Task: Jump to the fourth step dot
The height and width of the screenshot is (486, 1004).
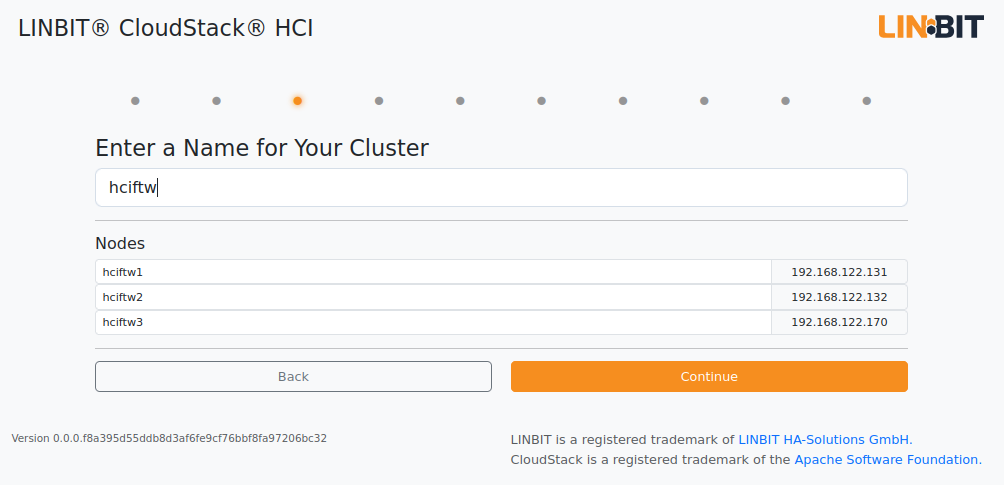Action: pyautogui.click(x=379, y=101)
